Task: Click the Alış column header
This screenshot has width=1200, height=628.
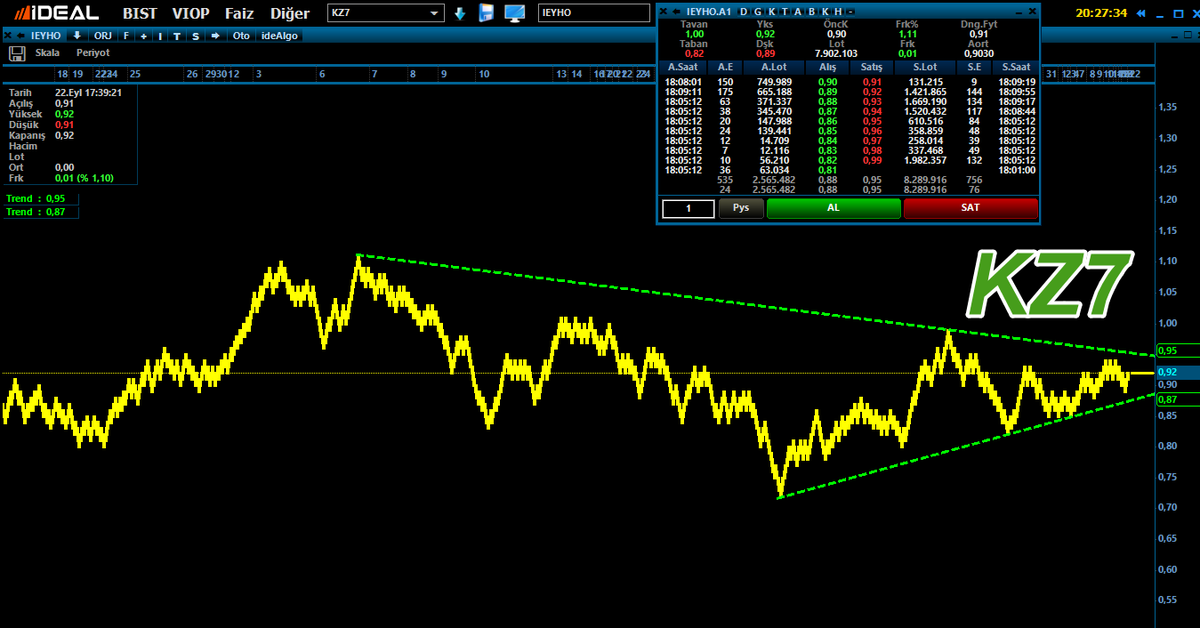Action: pos(827,66)
